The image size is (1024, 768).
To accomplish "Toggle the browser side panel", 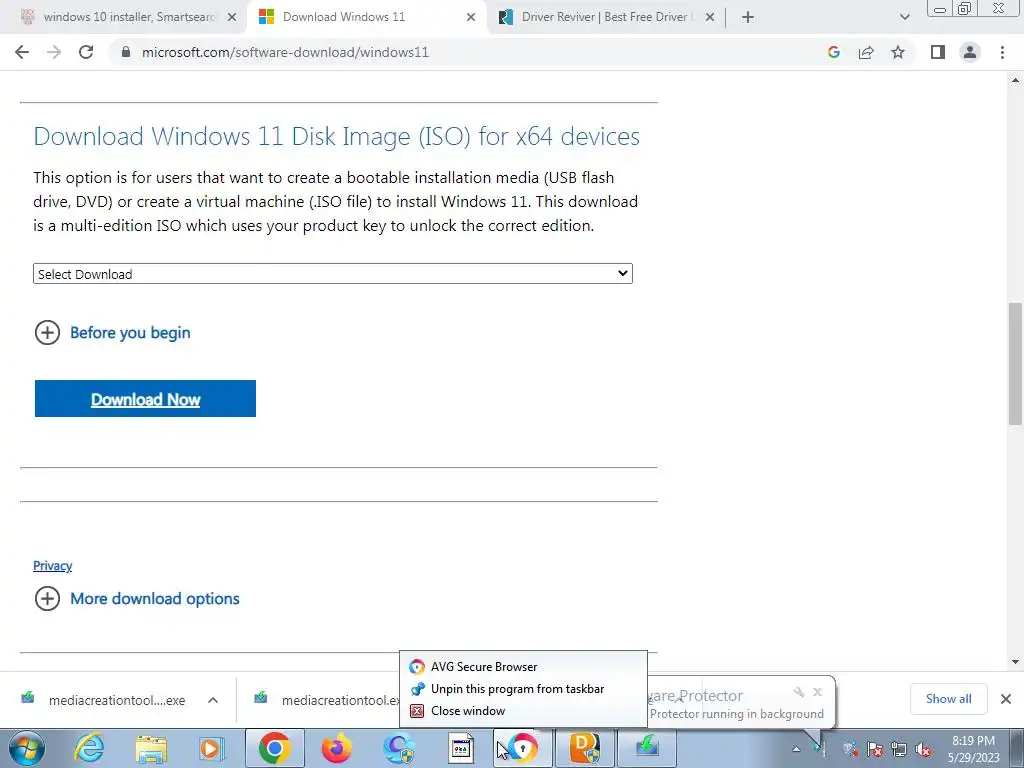I will click(938, 52).
